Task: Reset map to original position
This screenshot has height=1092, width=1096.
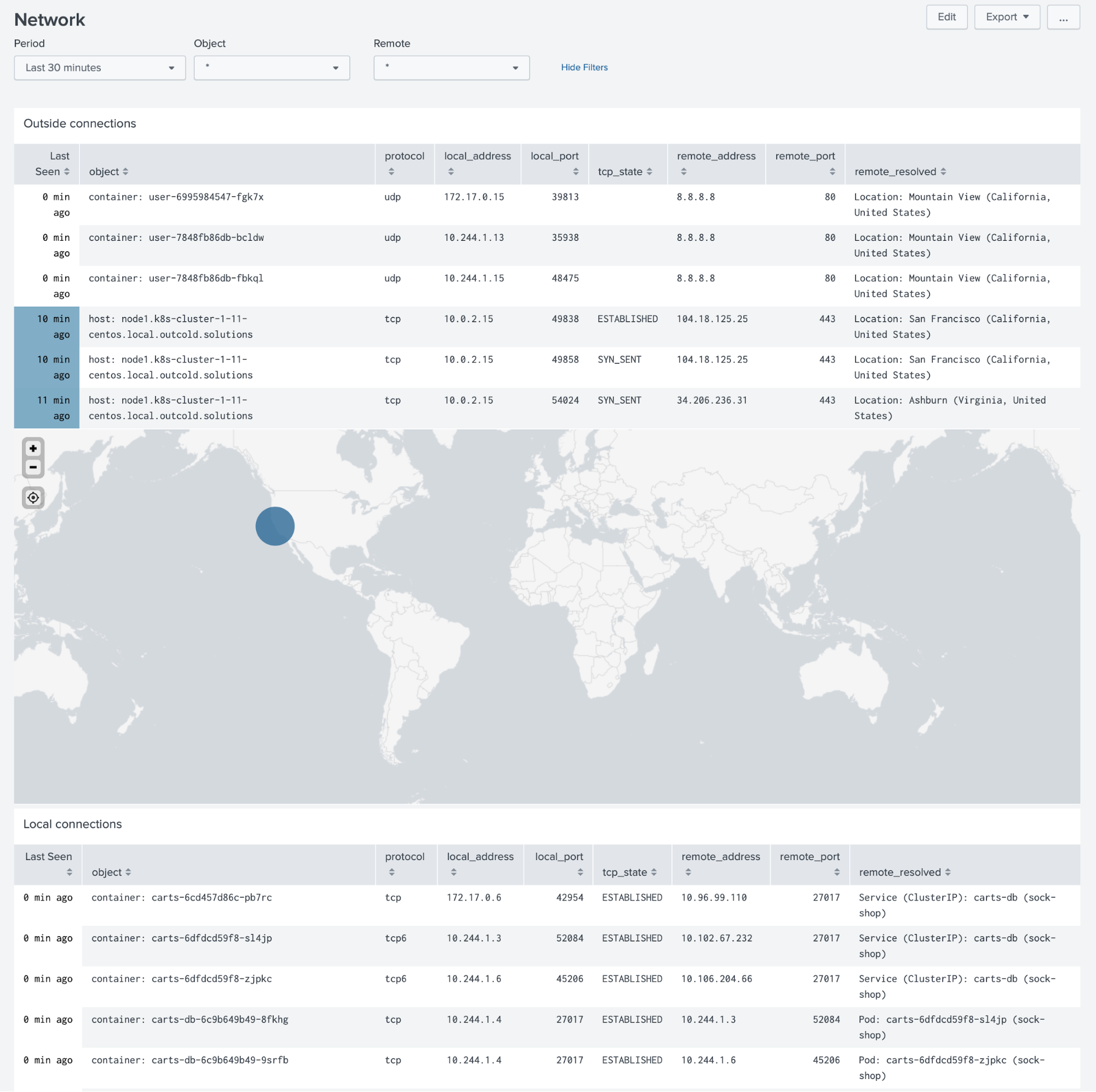Action: tap(33, 498)
